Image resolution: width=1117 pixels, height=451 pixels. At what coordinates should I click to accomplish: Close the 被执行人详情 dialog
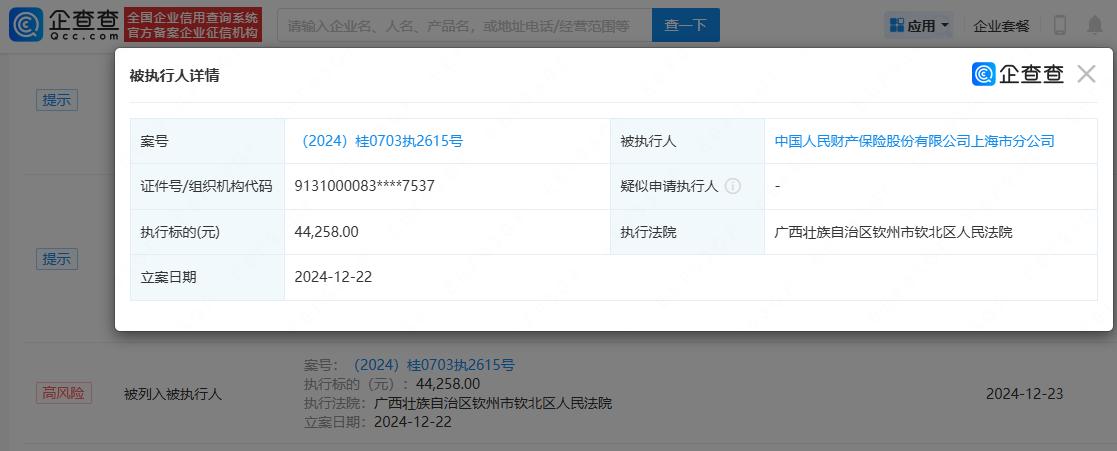pos(1086,74)
